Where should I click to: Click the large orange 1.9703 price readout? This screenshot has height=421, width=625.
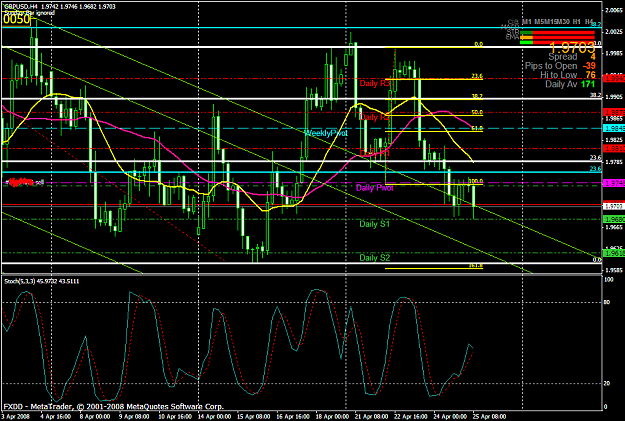[572, 48]
